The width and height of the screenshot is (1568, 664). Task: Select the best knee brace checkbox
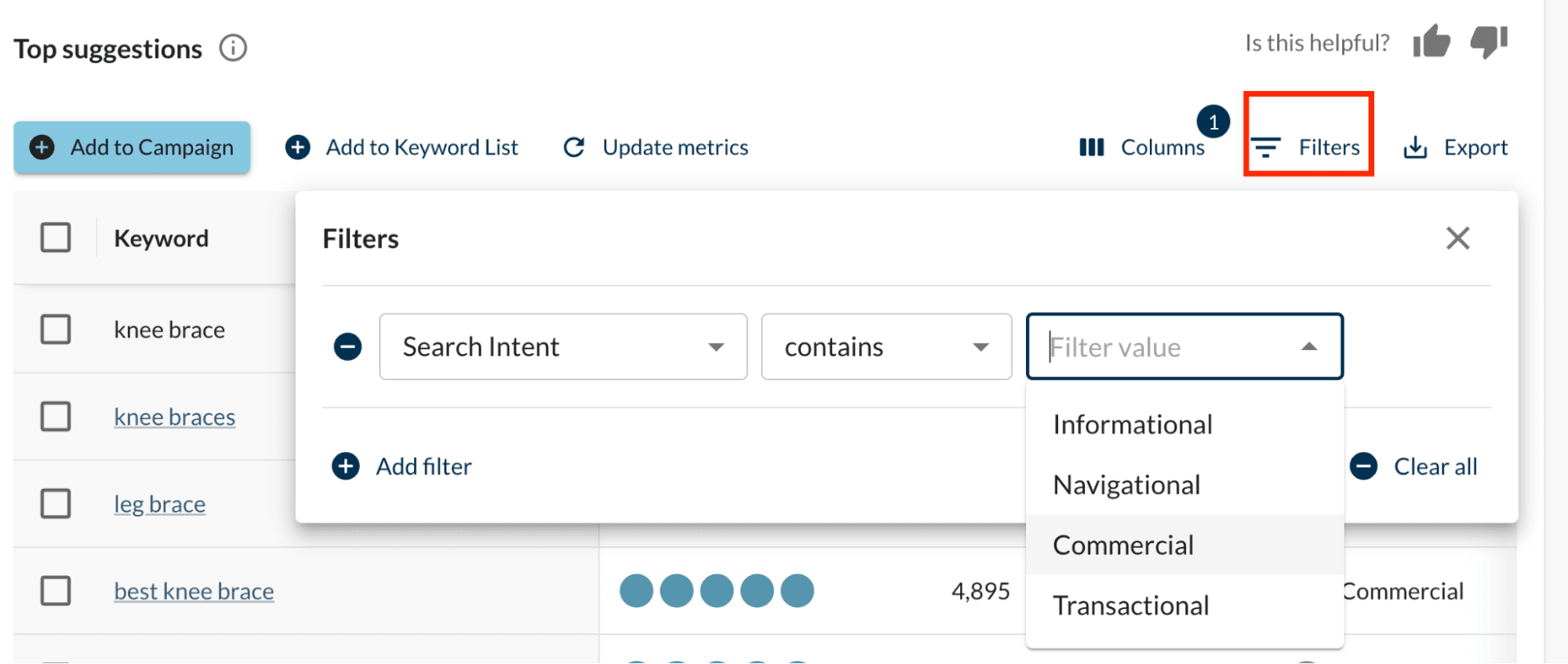click(56, 591)
